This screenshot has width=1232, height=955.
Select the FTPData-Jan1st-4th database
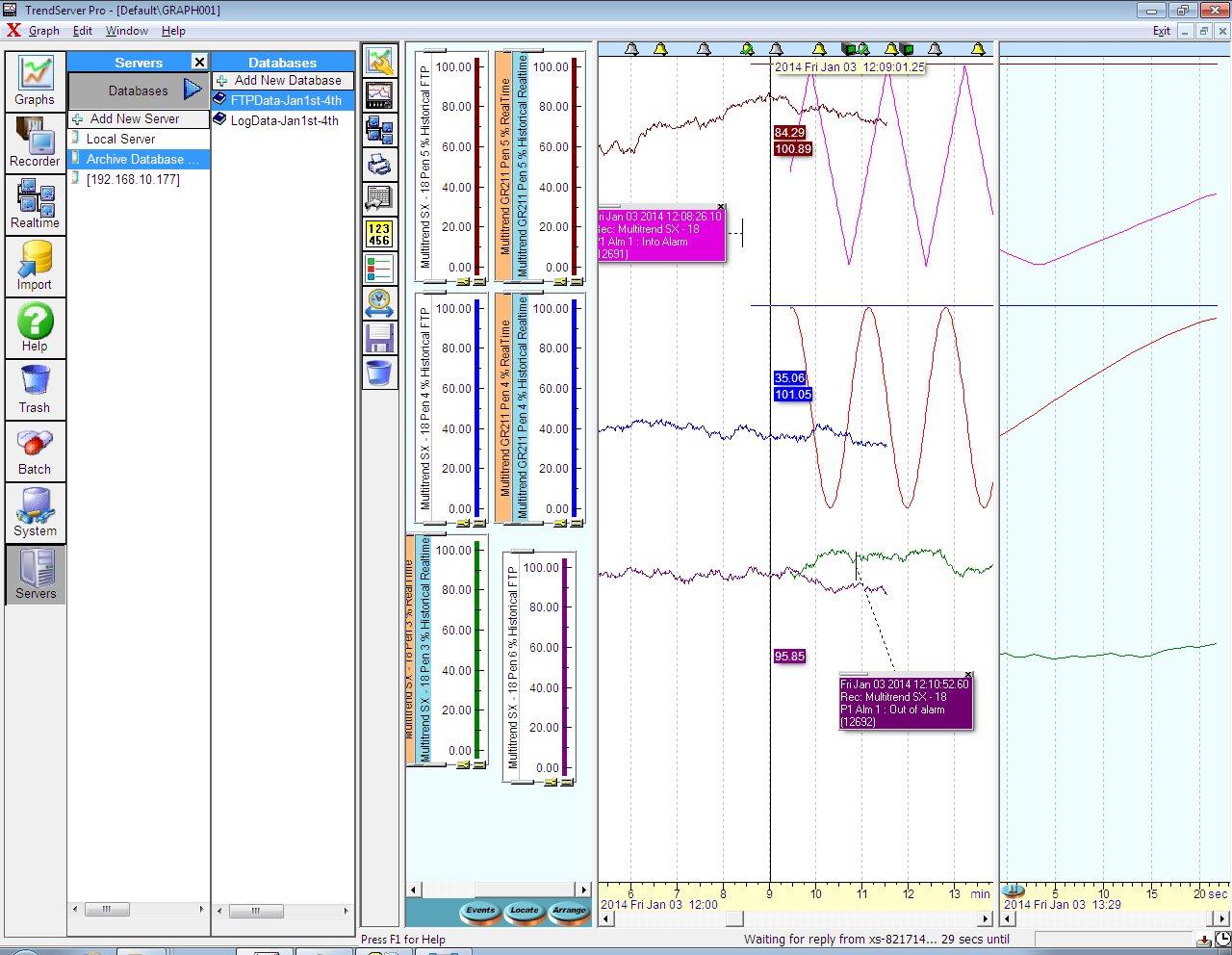click(x=284, y=99)
